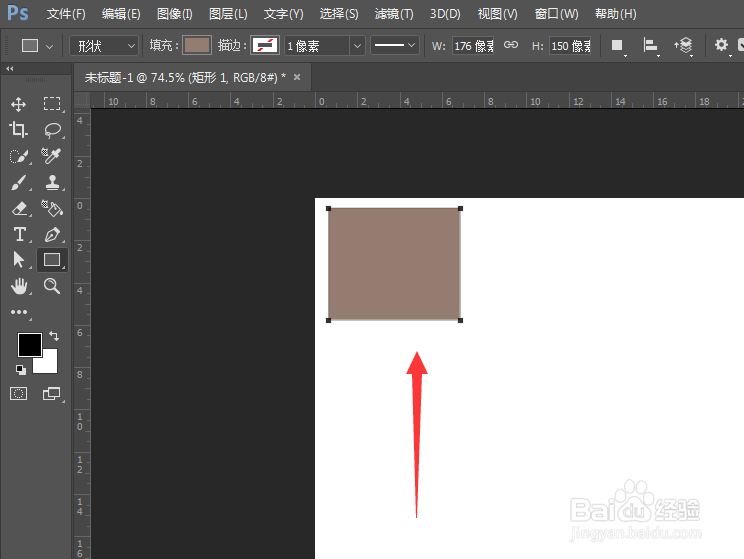Select the Pen tool
The height and width of the screenshot is (559, 744).
[52, 234]
